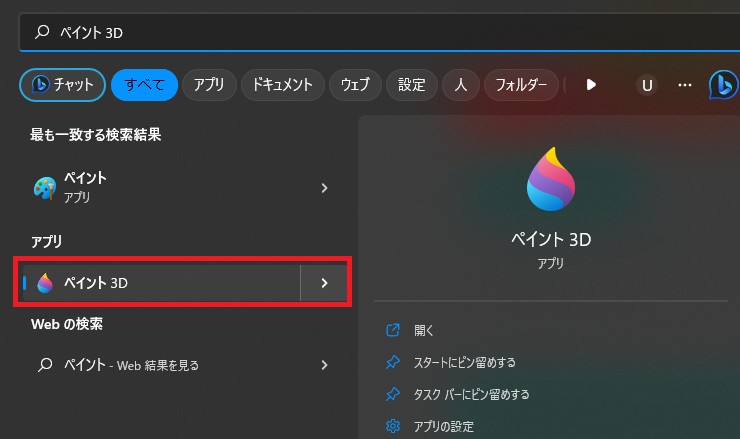
Task: Switch to the ドキュメント filter tab
Action: [283, 85]
